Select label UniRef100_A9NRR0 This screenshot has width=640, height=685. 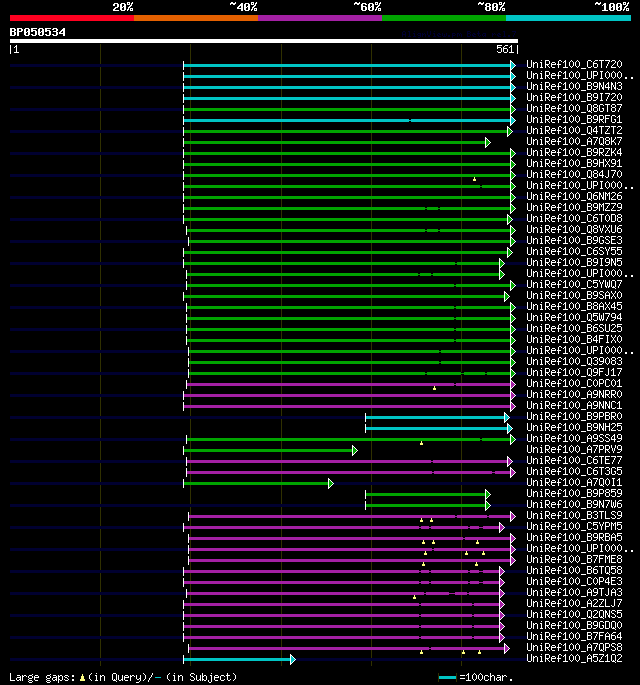[x=574, y=394]
